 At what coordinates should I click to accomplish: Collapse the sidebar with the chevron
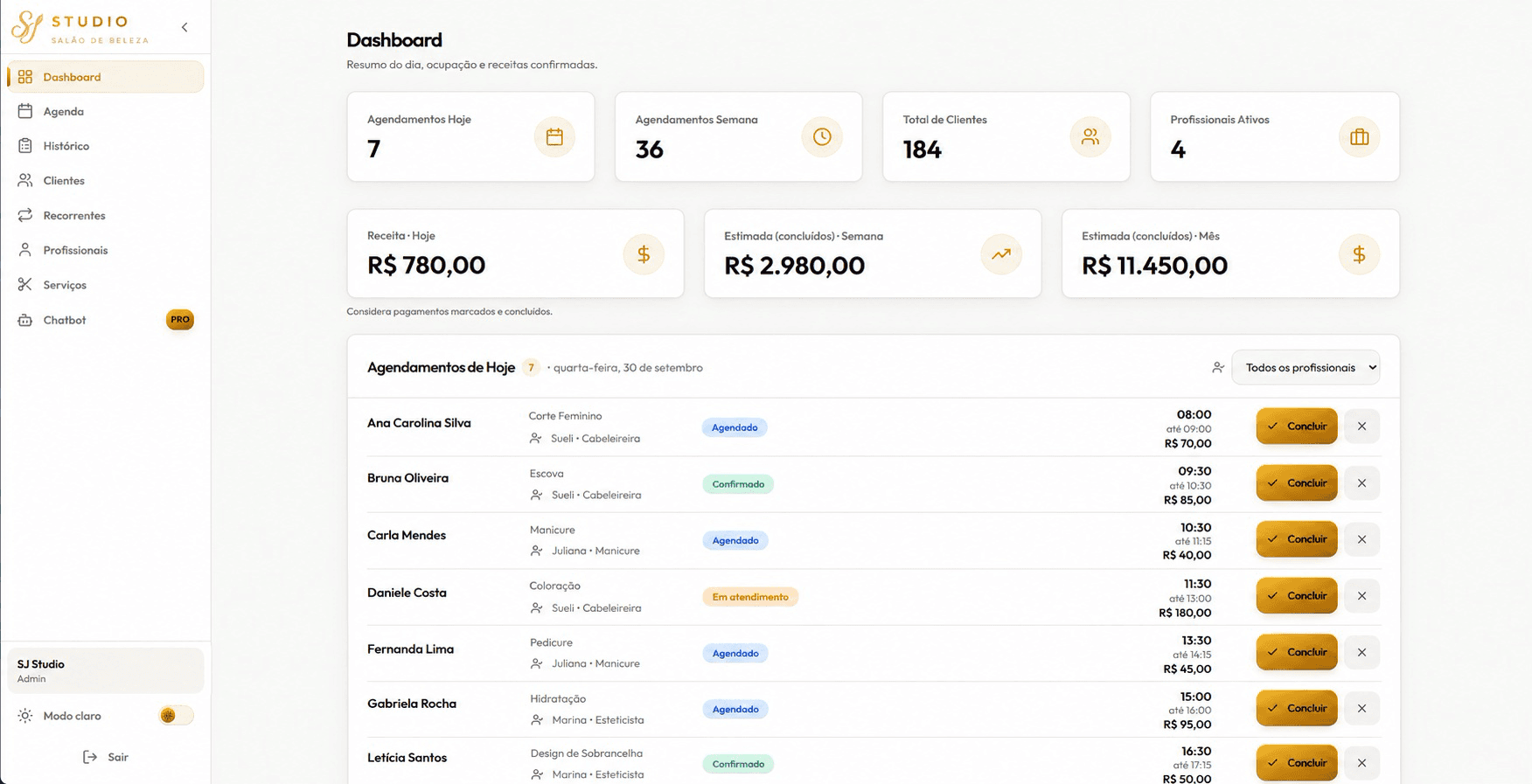click(x=185, y=27)
